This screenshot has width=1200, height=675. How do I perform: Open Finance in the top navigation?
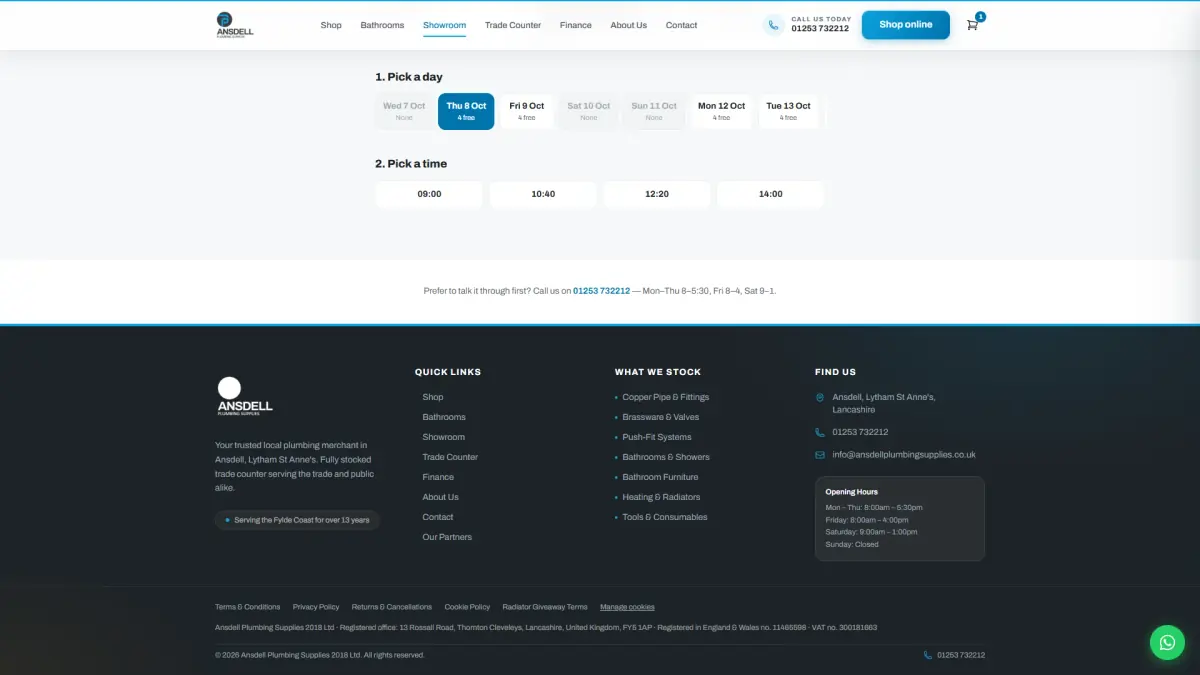click(576, 25)
